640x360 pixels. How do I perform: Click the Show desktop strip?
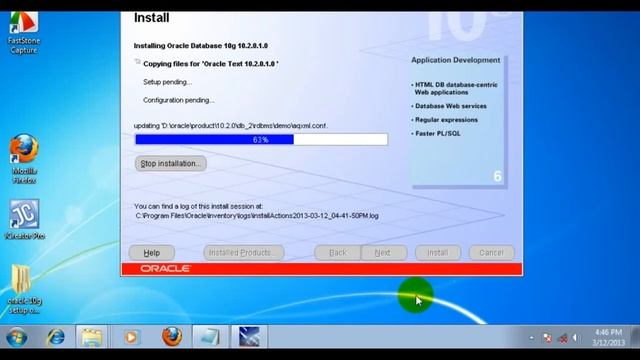coord(635,337)
